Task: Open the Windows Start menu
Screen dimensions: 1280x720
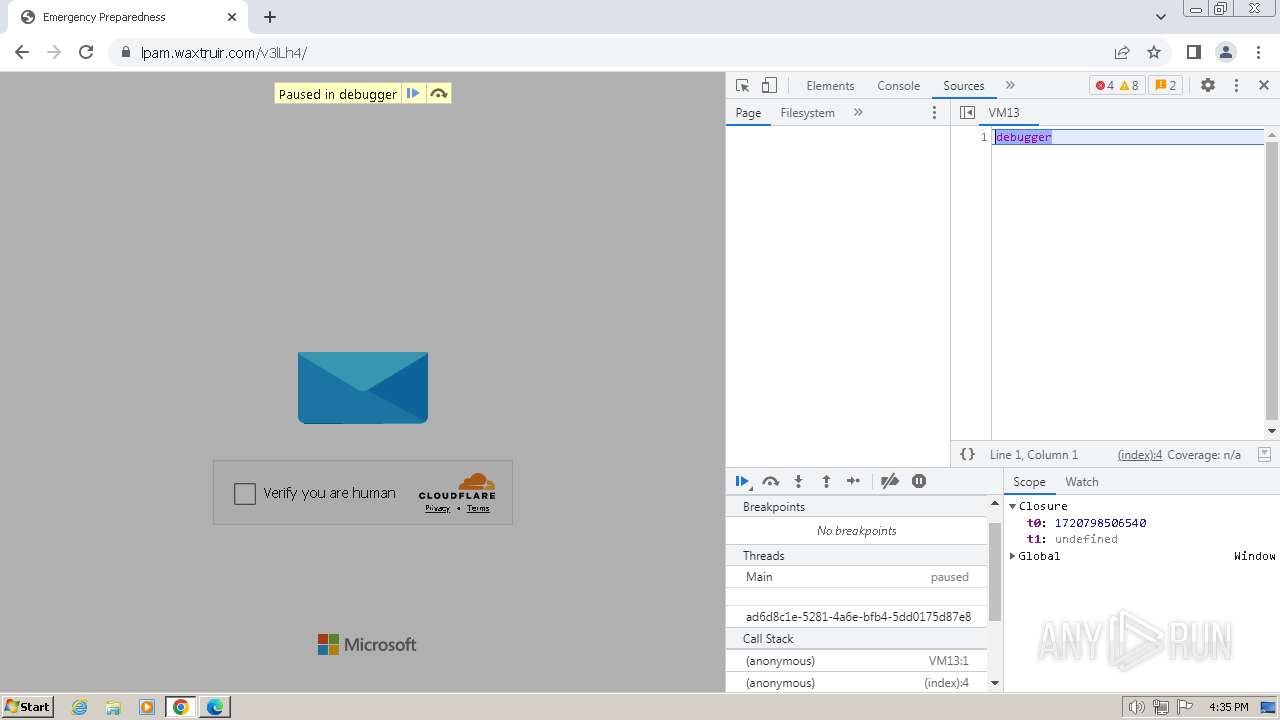Action: [28, 707]
